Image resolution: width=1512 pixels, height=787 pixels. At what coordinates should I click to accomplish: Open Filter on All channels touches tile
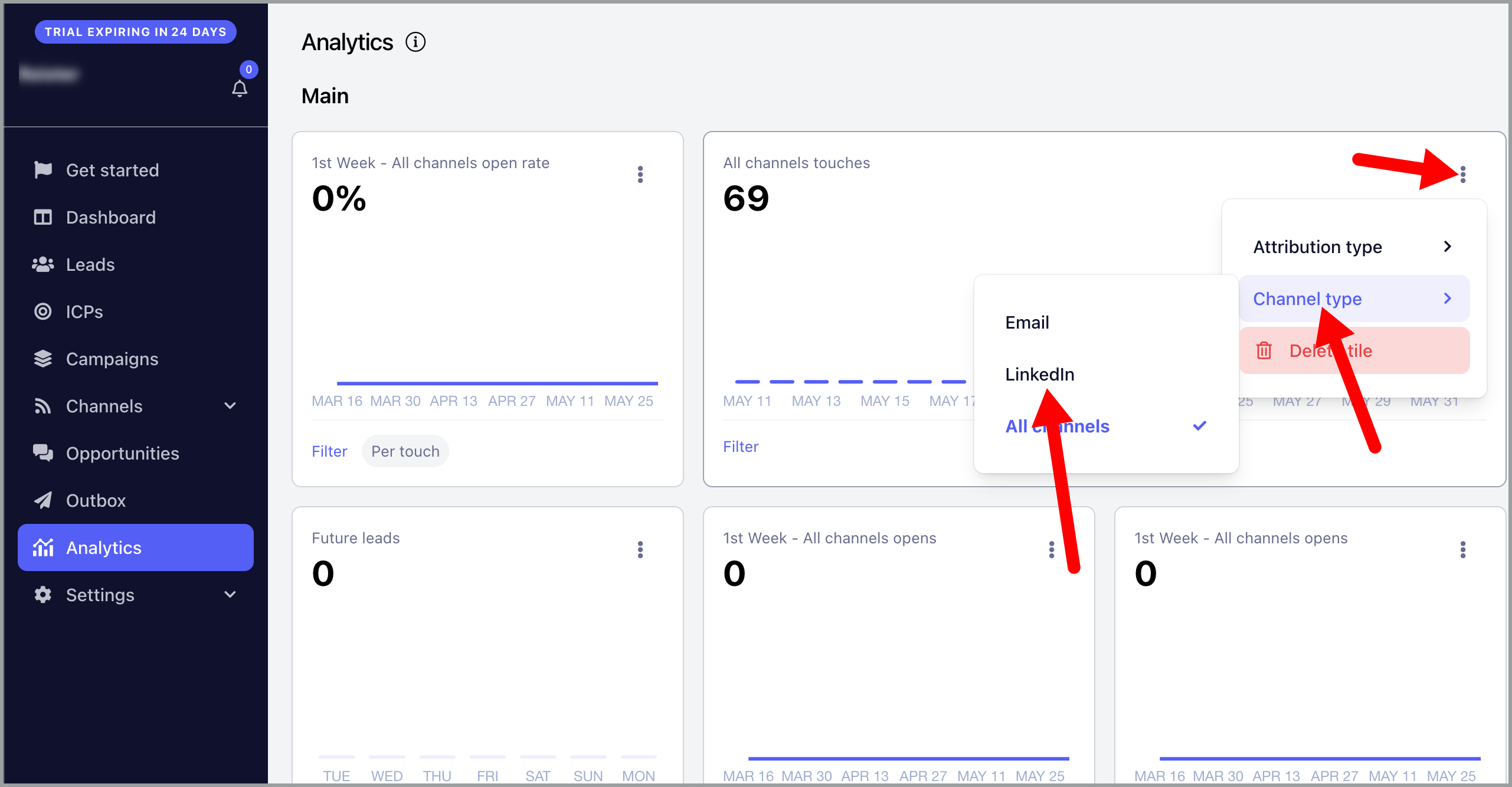[741, 447]
